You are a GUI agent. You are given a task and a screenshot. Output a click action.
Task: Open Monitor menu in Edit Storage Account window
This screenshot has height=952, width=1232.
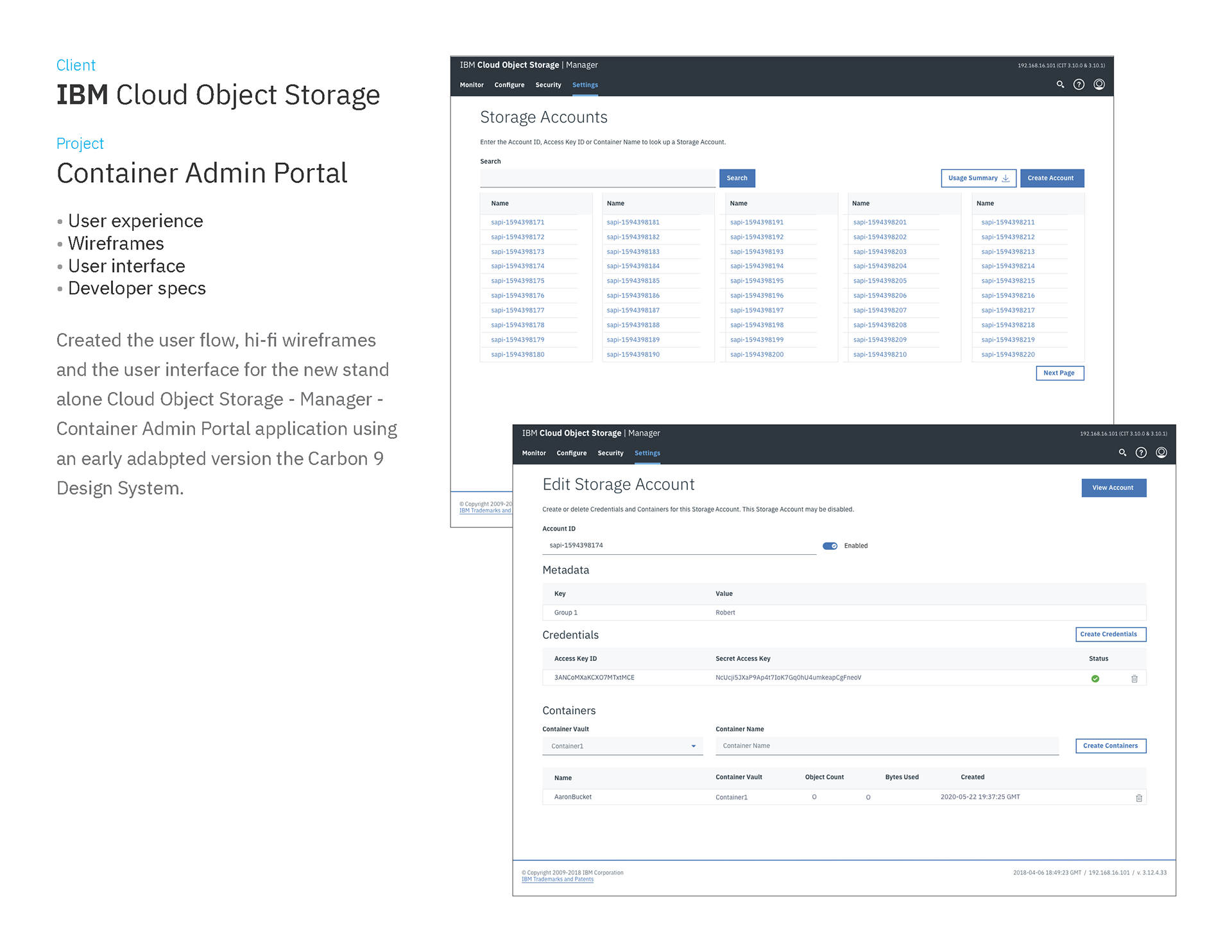[x=534, y=454]
